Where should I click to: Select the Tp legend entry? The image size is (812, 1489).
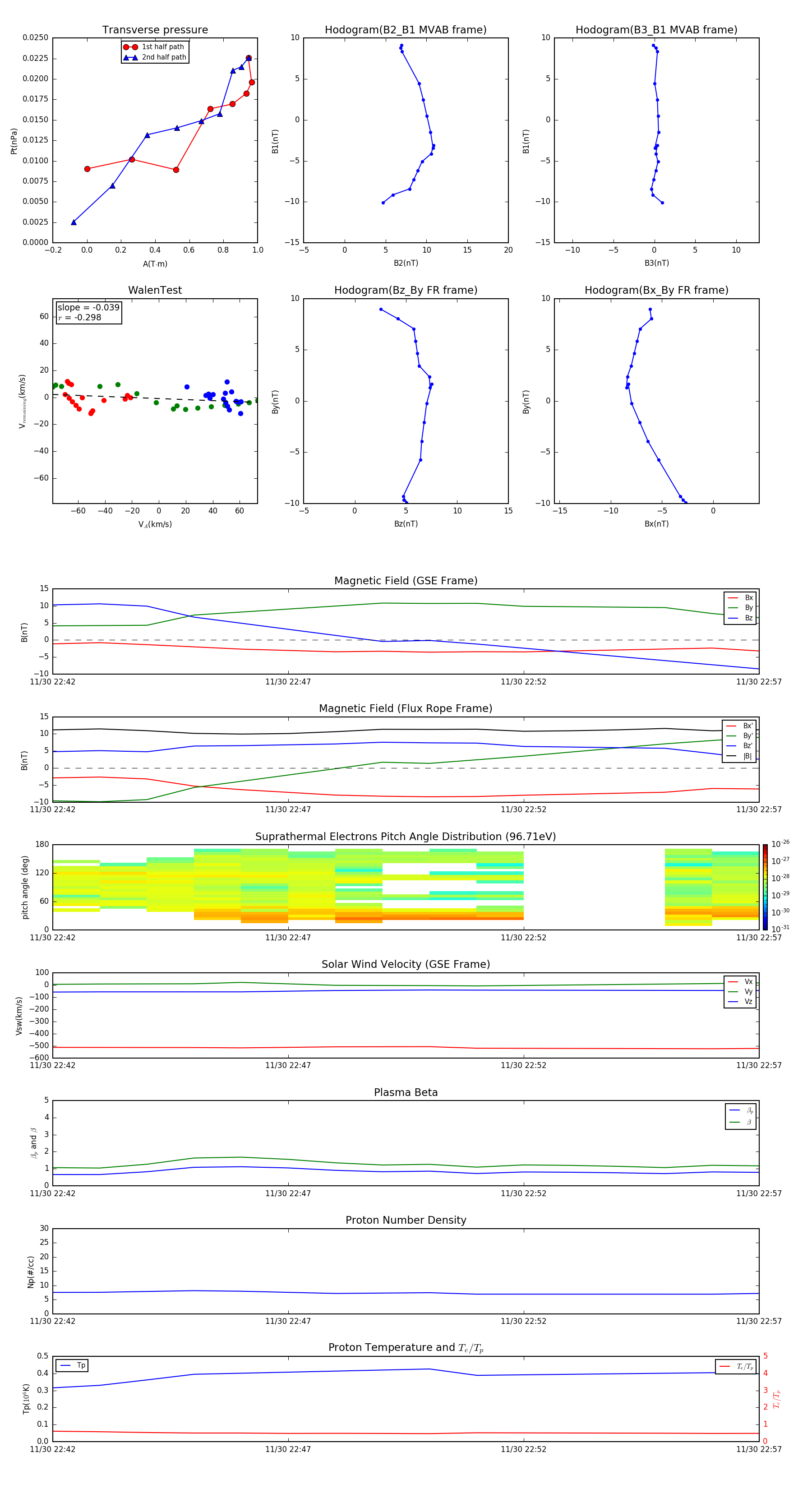[x=72, y=1366]
